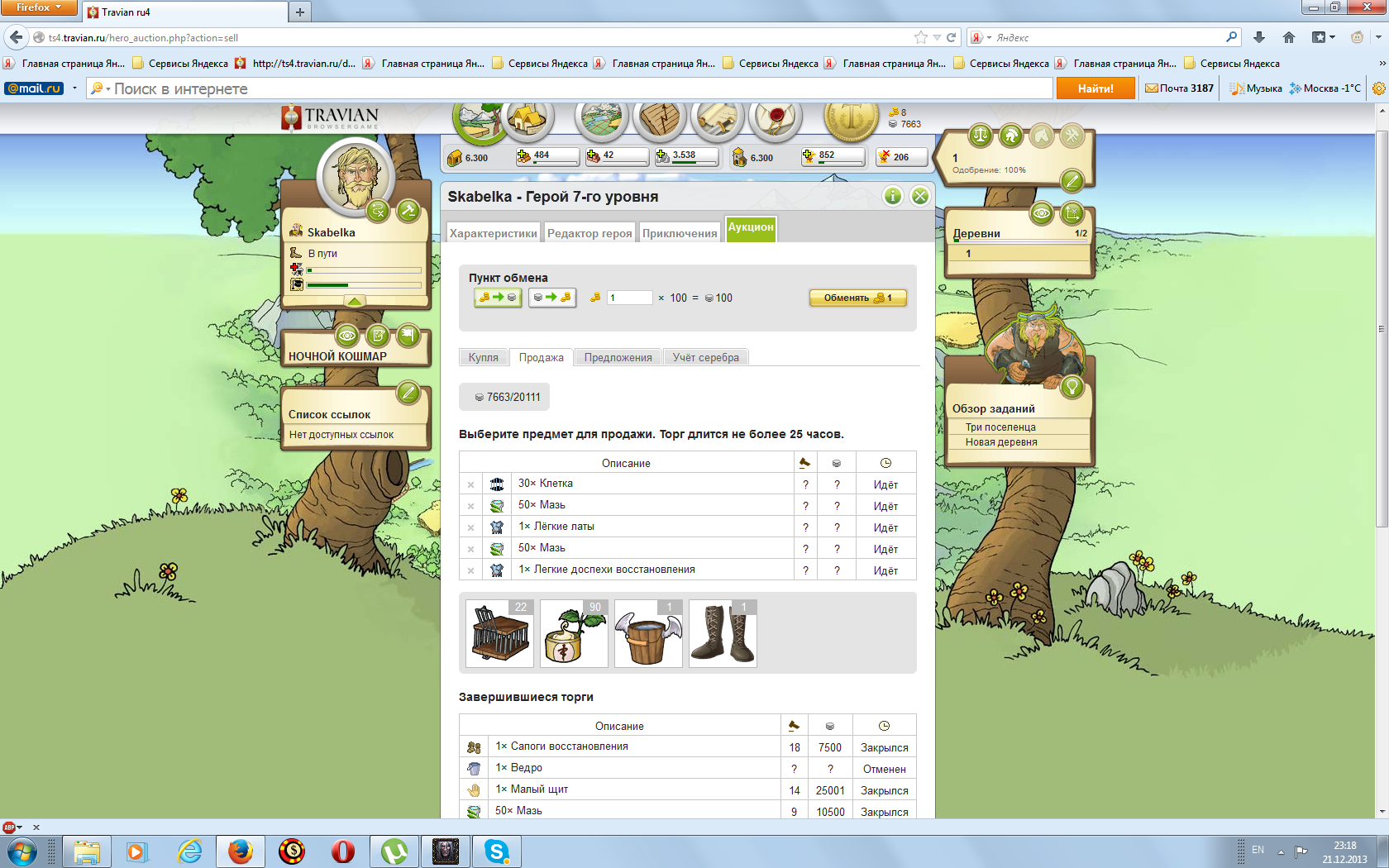1389x868 pixels.
Task: Open the Почта 3187 mail link
Action: (1180, 88)
